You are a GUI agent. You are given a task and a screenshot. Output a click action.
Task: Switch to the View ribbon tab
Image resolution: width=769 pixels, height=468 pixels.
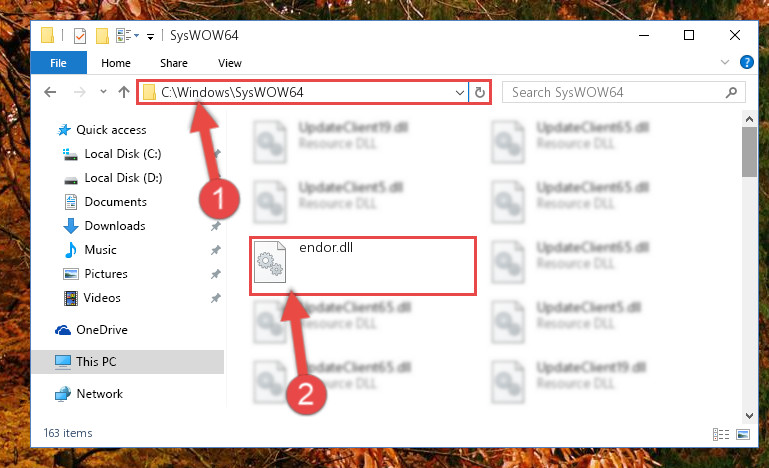click(230, 63)
